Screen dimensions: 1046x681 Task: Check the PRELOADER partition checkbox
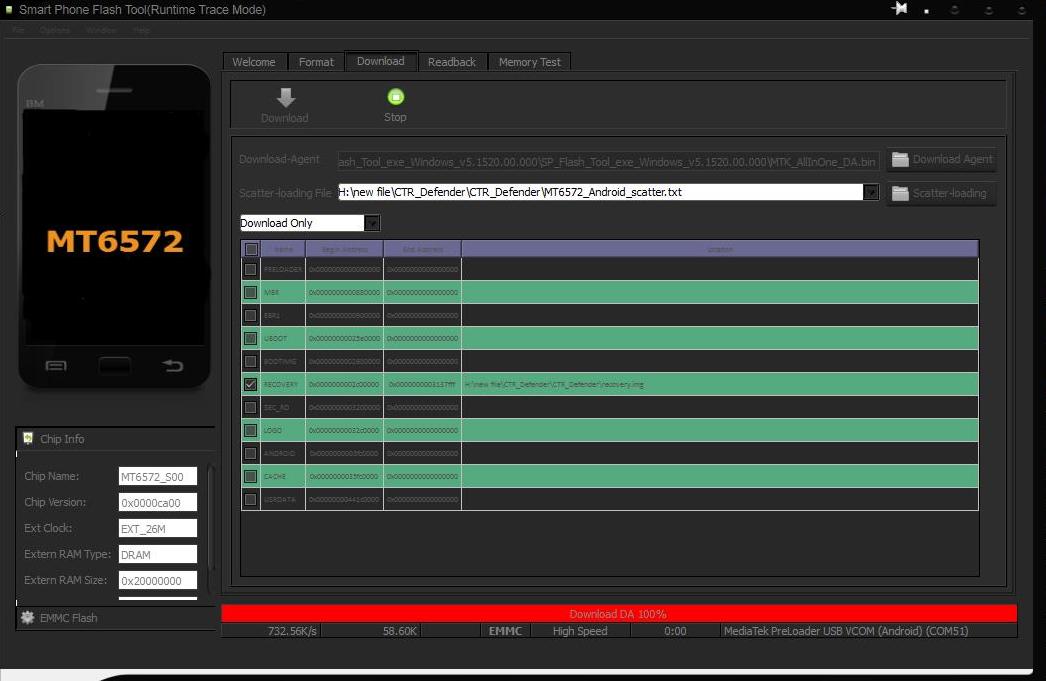pos(250,269)
